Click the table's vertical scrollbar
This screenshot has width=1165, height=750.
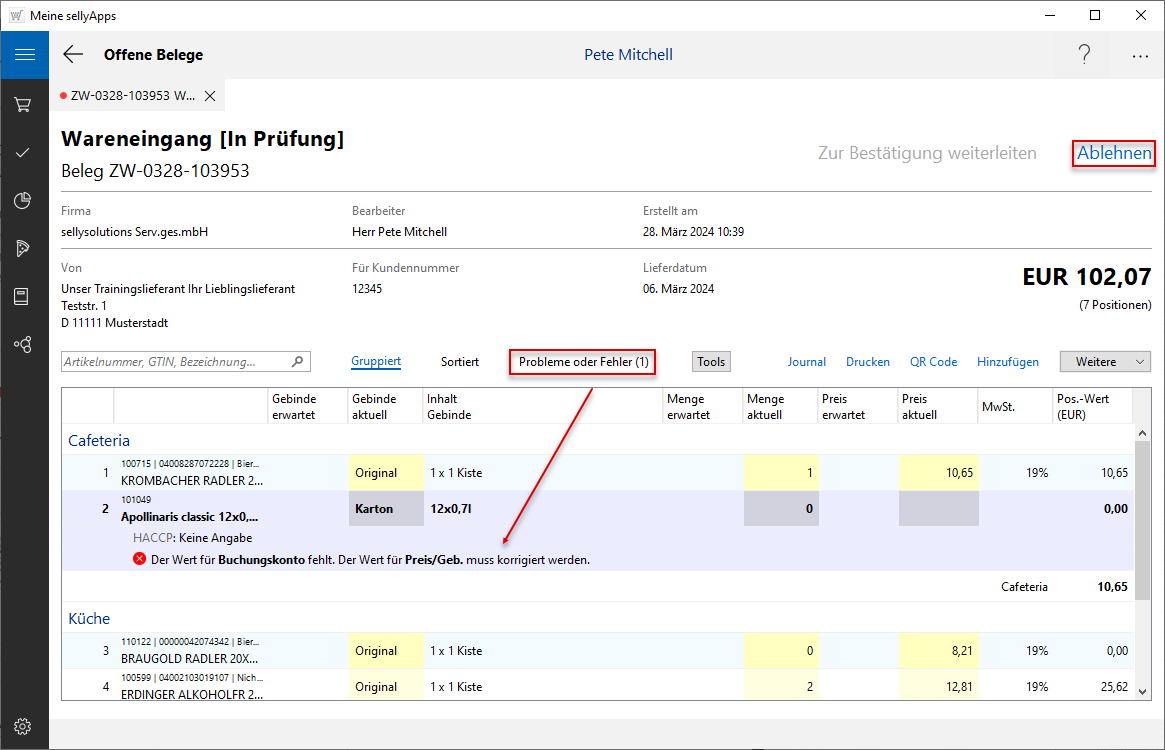tap(1143, 520)
